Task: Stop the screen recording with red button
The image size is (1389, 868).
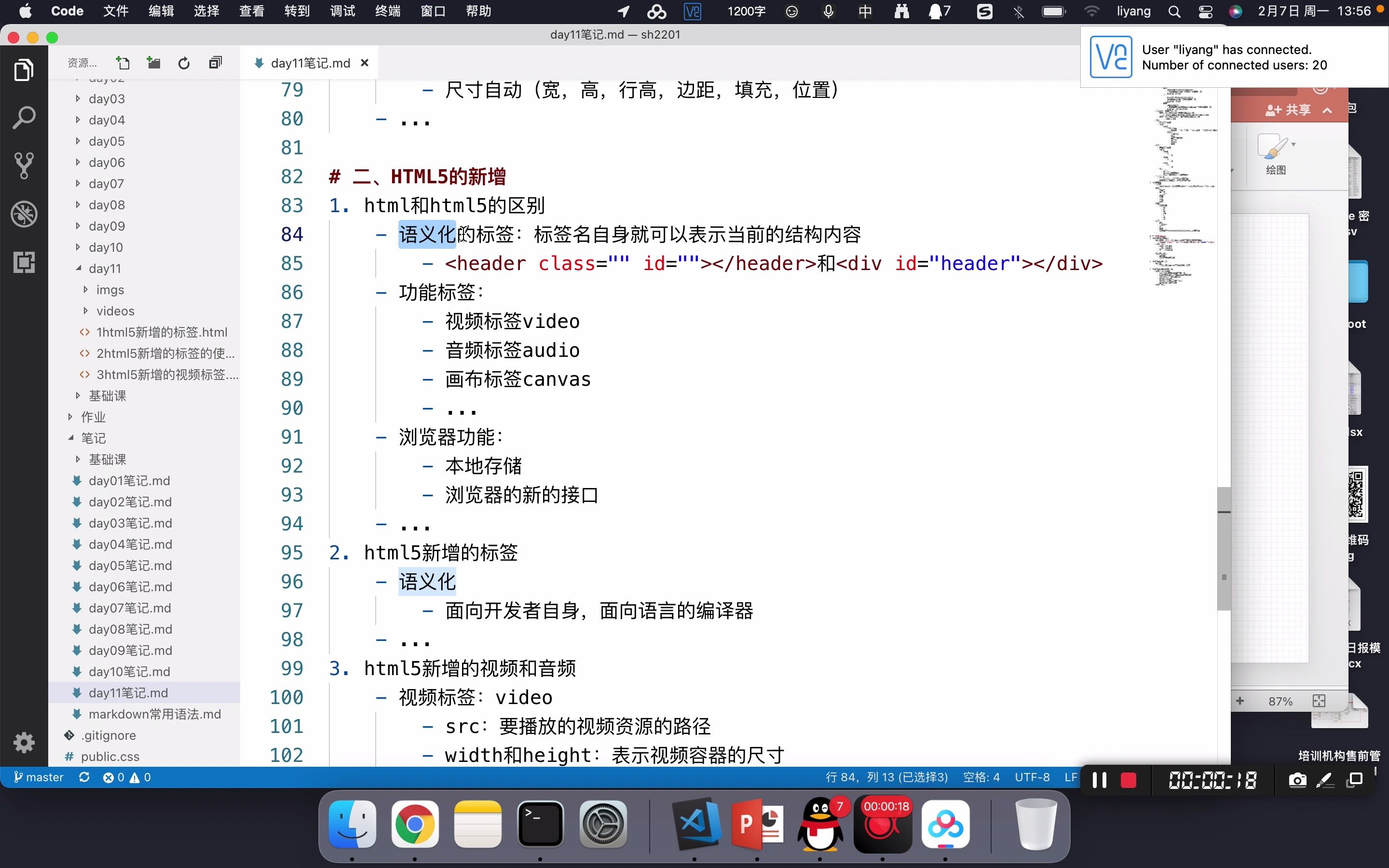Action: click(1128, 780)
